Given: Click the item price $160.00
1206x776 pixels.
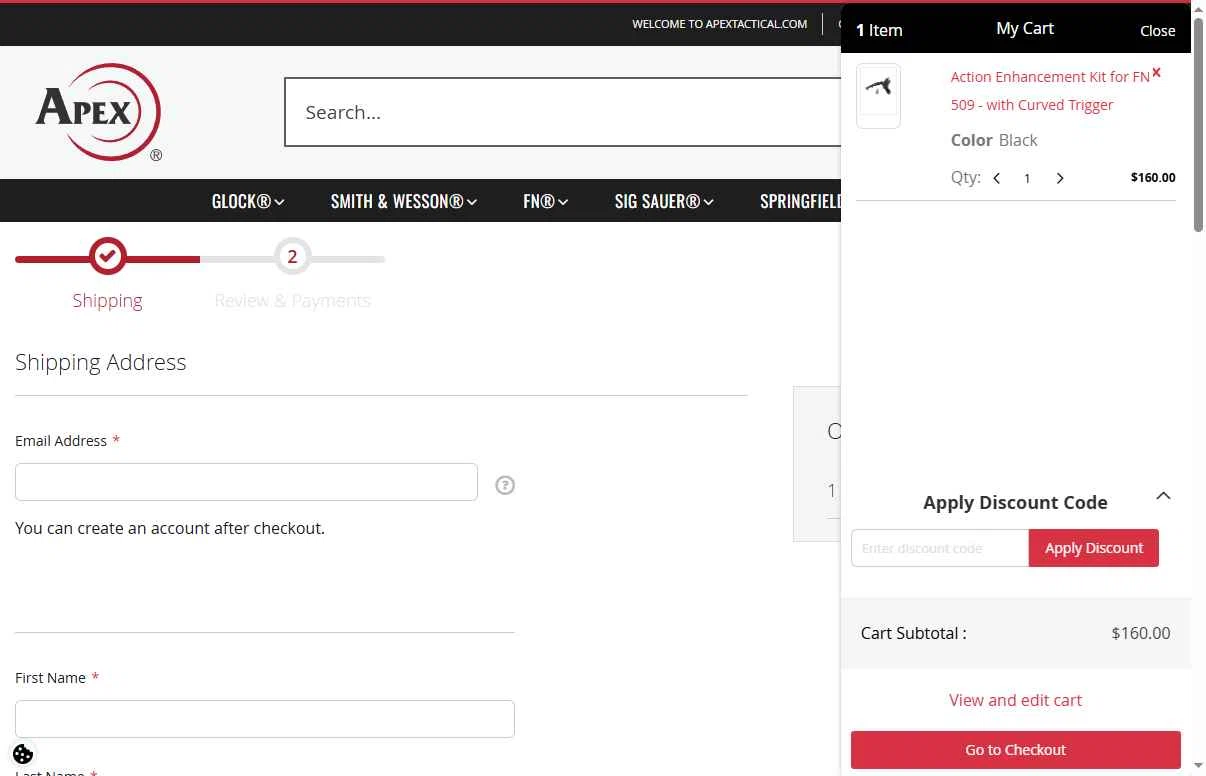Looking at the screenshot, I should 1153,178.
